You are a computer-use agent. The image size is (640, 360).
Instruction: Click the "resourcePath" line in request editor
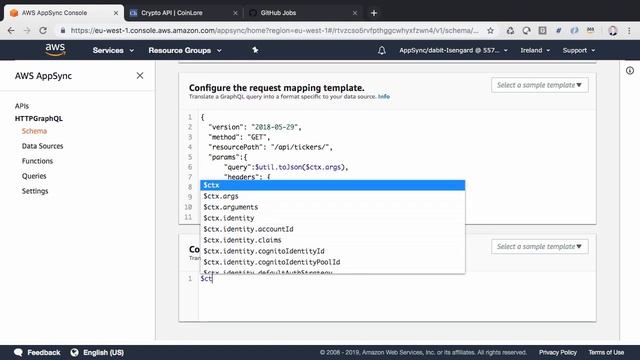tap(271, 147)
